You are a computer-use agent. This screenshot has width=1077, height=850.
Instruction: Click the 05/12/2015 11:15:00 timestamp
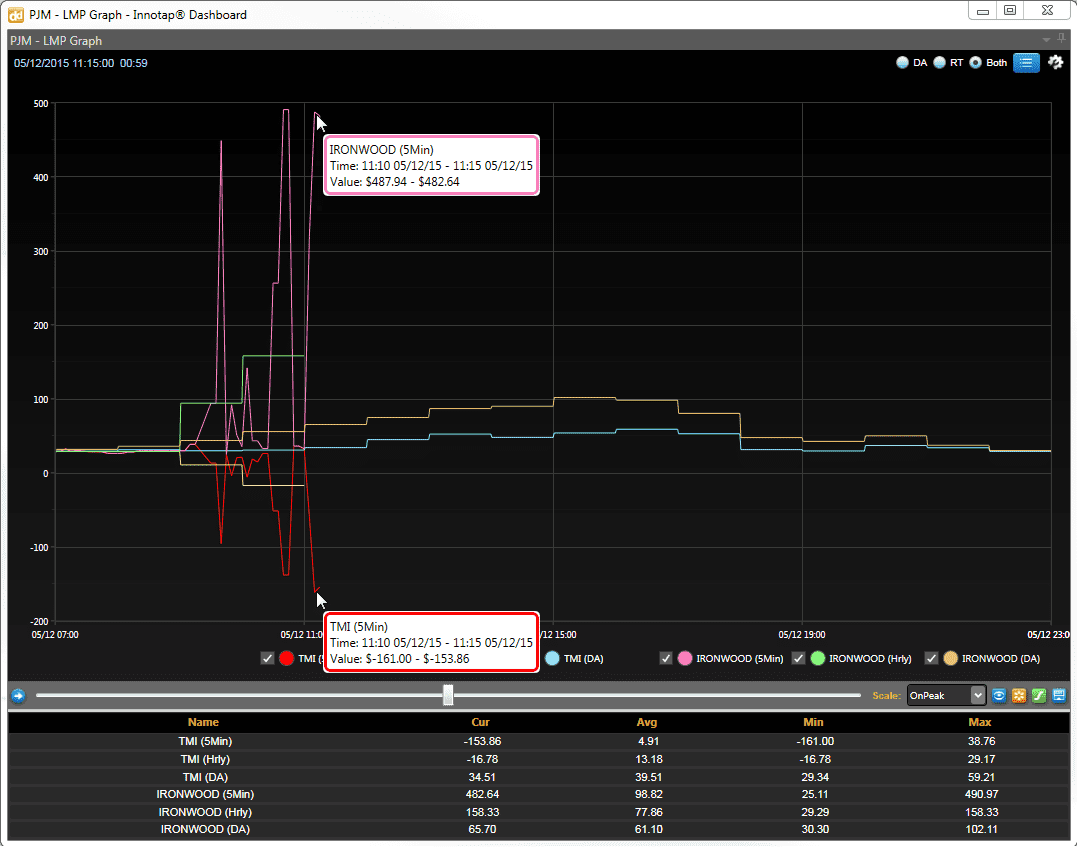(x=64, y=63)
